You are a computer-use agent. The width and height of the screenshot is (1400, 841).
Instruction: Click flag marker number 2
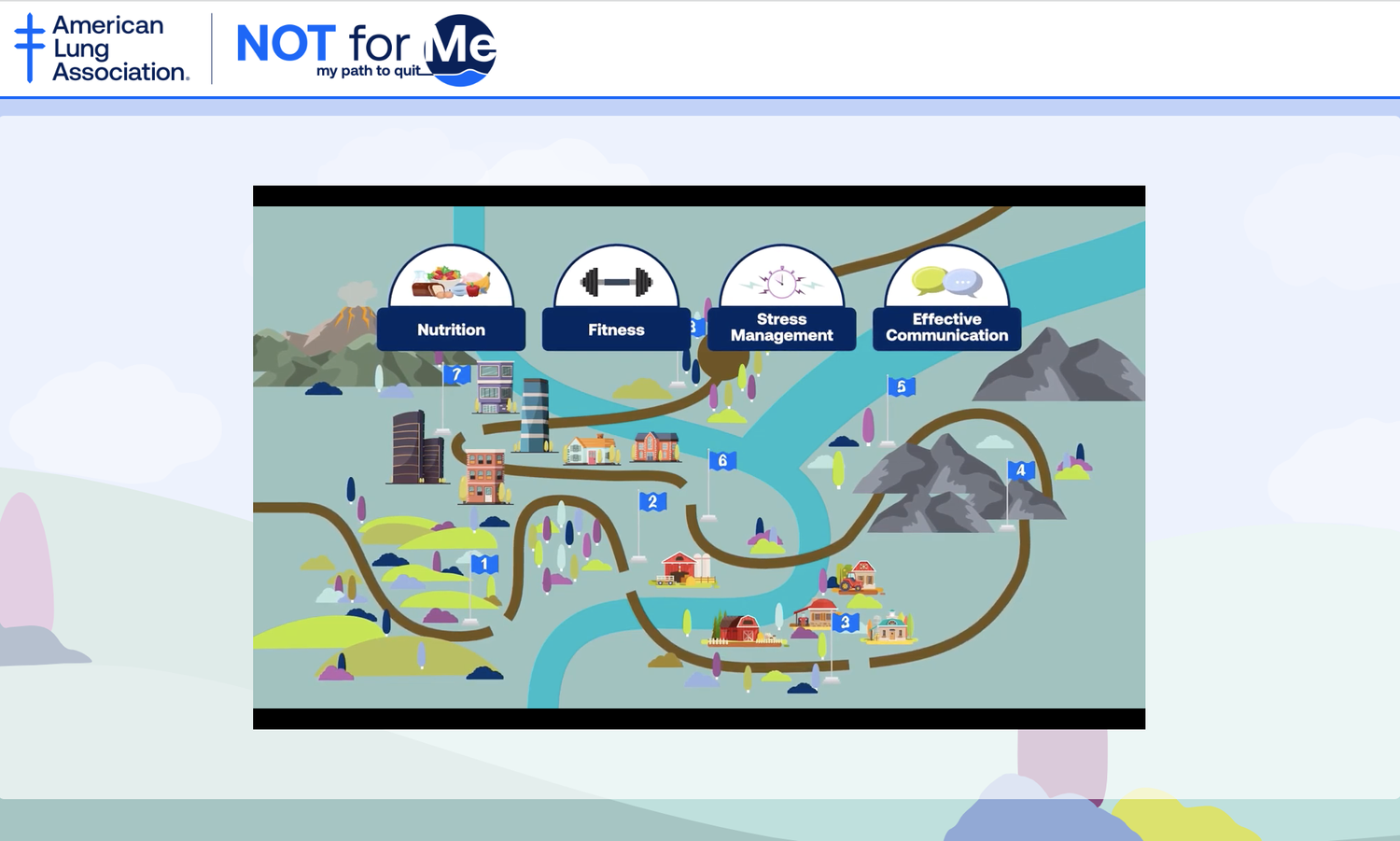point(652,502)
